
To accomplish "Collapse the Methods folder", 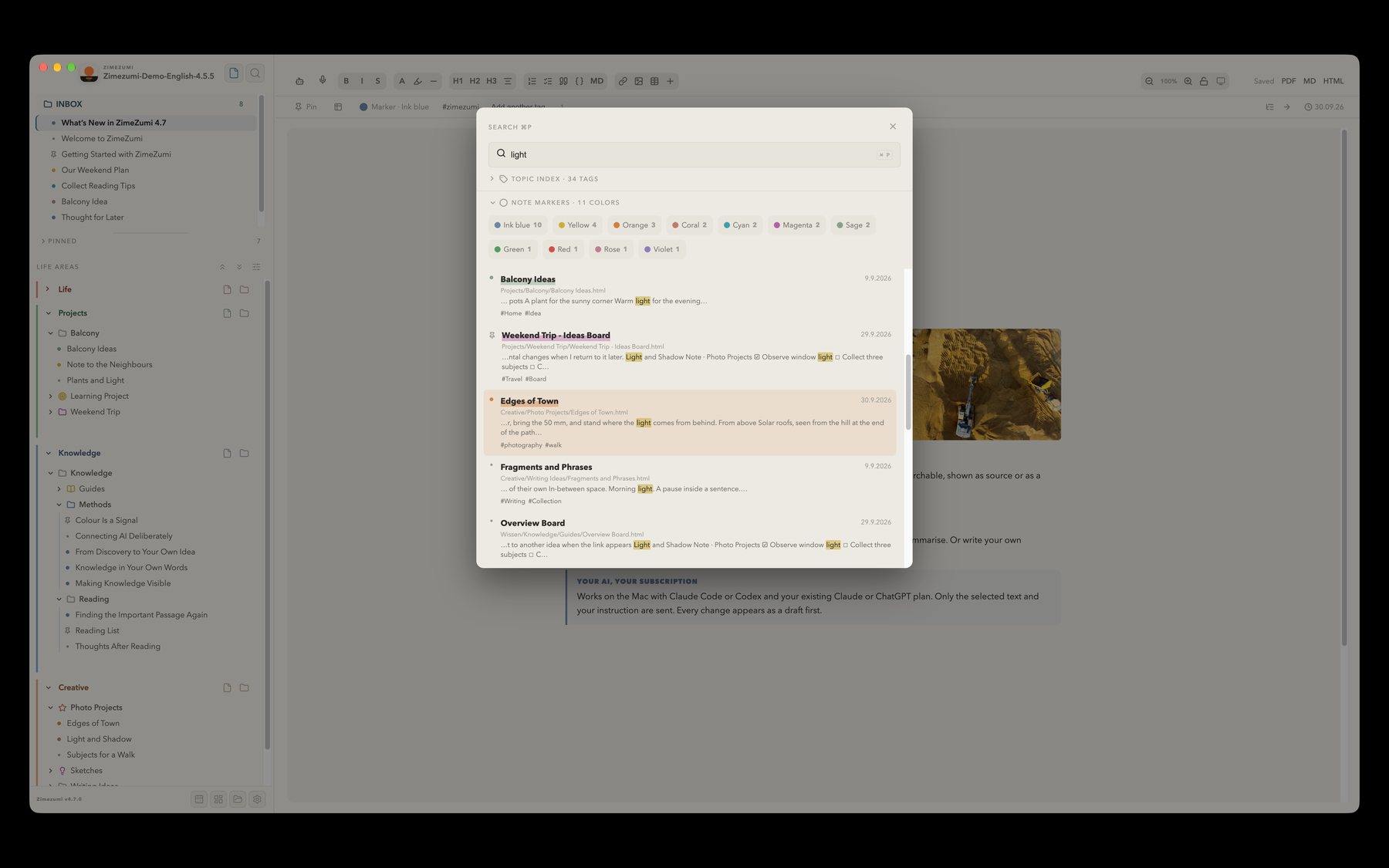I will (59, 505).
